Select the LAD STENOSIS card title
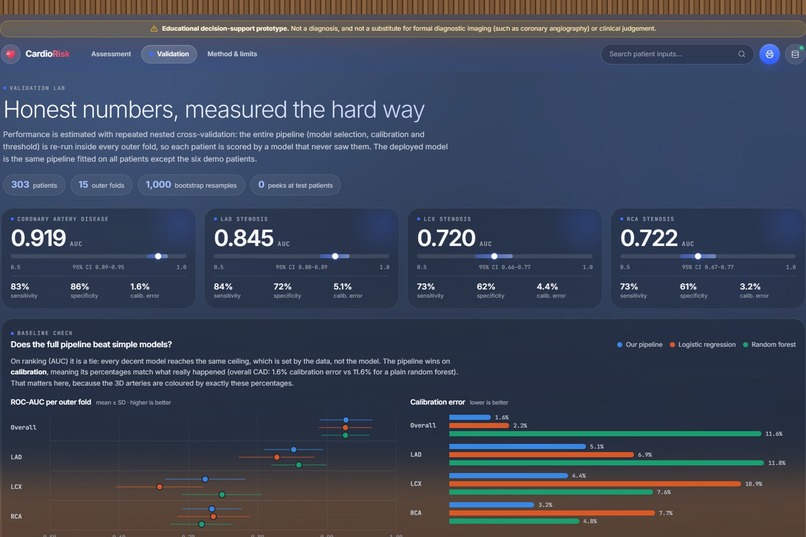The height and width of the screenshot is (537, 806). [x=244, y=219]
